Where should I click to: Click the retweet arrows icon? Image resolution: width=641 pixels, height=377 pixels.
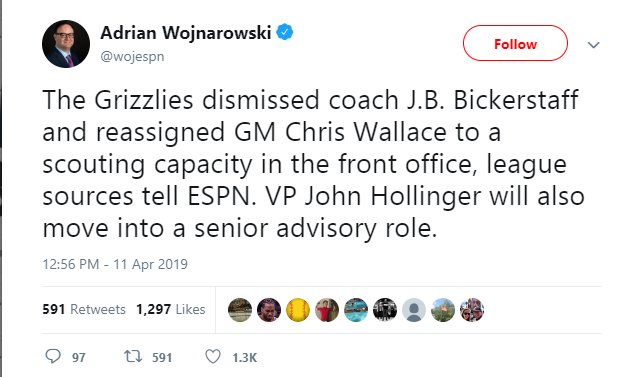[133, 357]
